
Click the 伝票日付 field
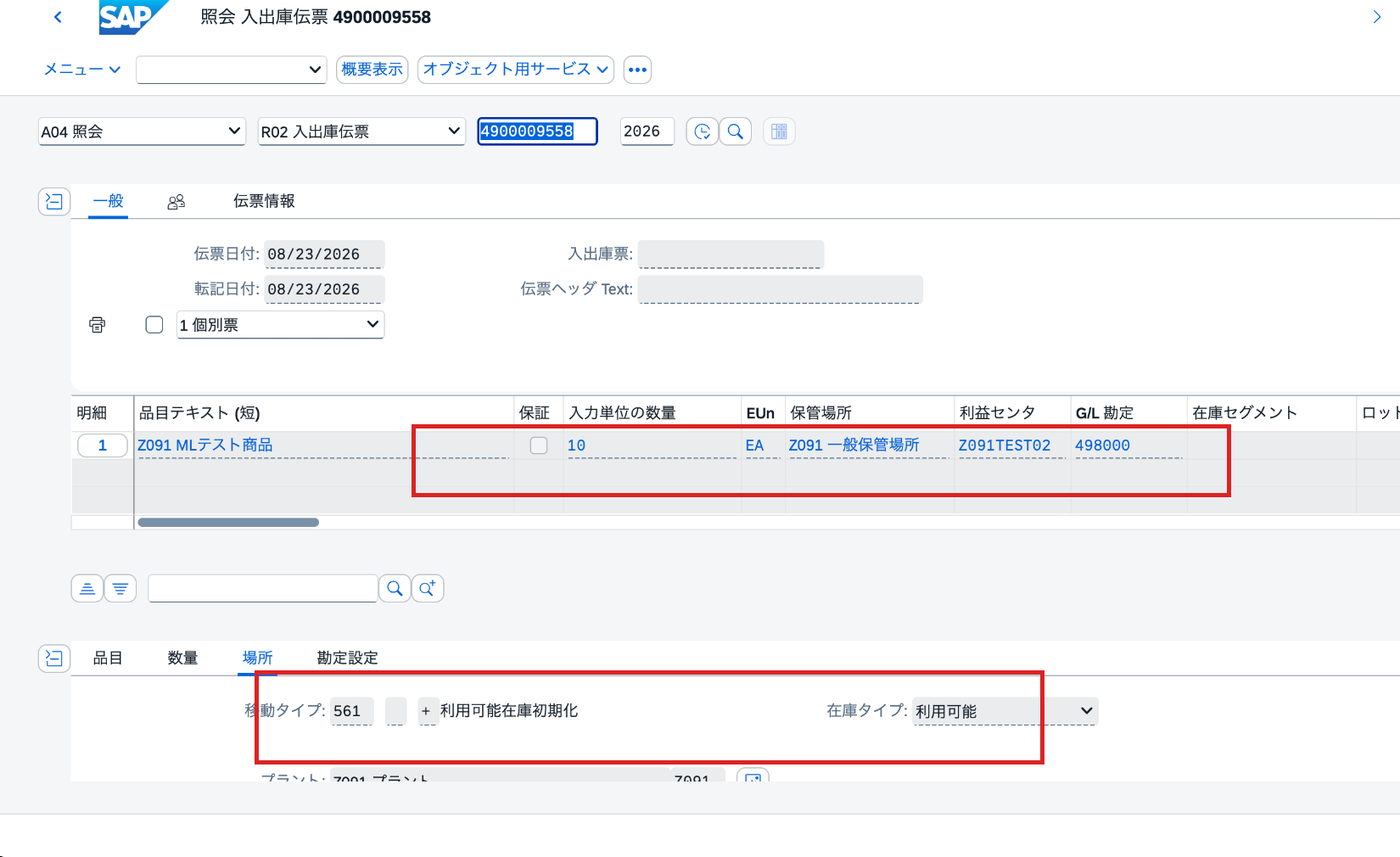(x=324, y=255)
